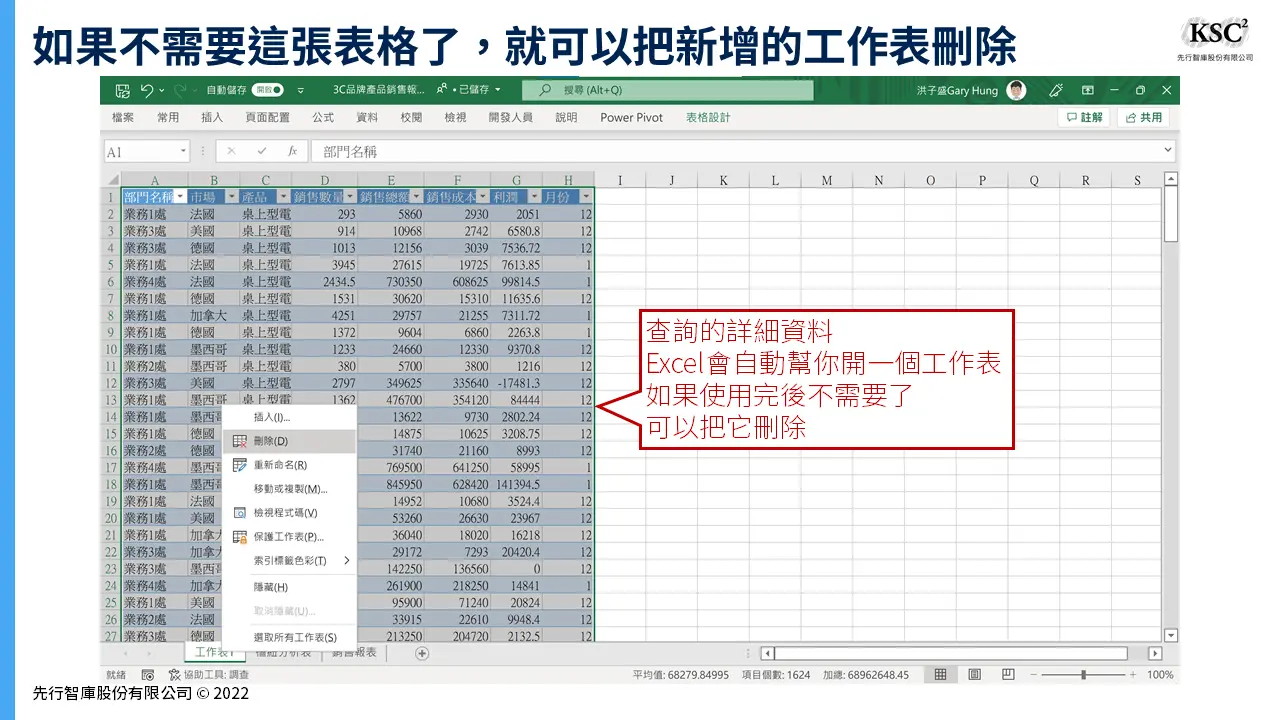Expand the formula bar chevron

pos(1168,151)
